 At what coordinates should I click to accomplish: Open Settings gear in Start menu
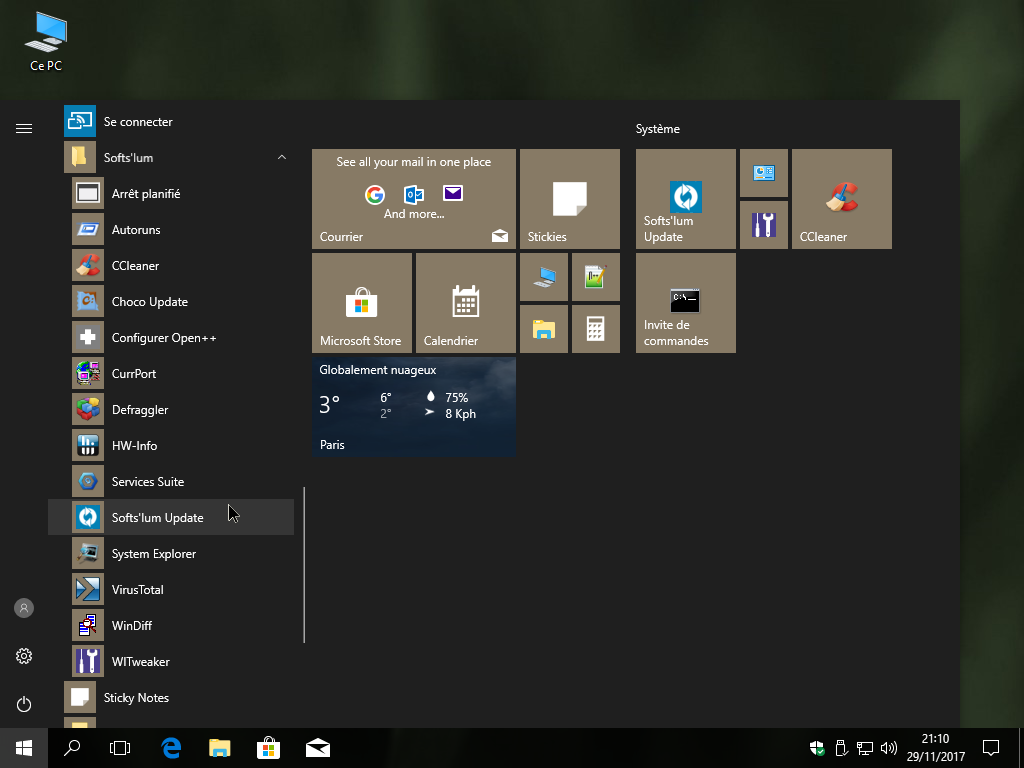24,656
